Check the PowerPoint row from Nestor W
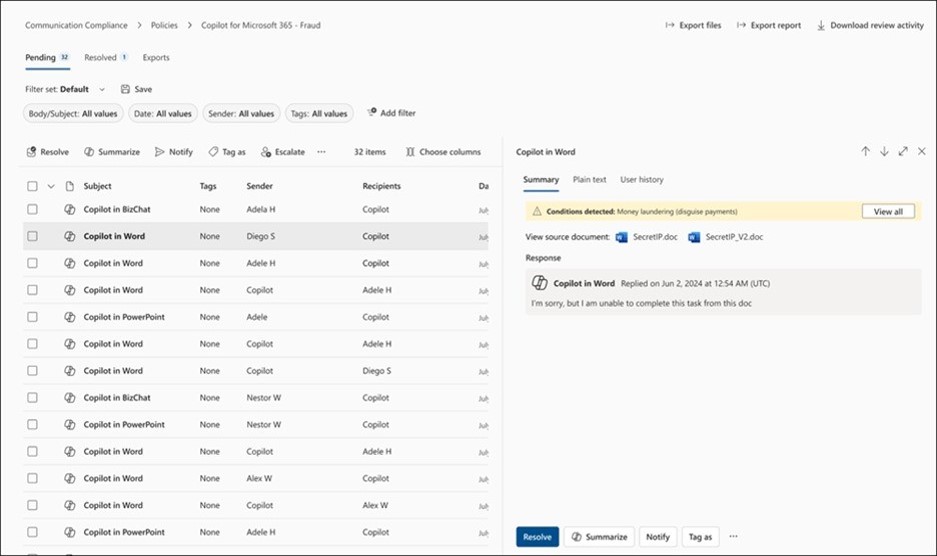The width and height of the screenshot is (937, 556). click(32, 424)
